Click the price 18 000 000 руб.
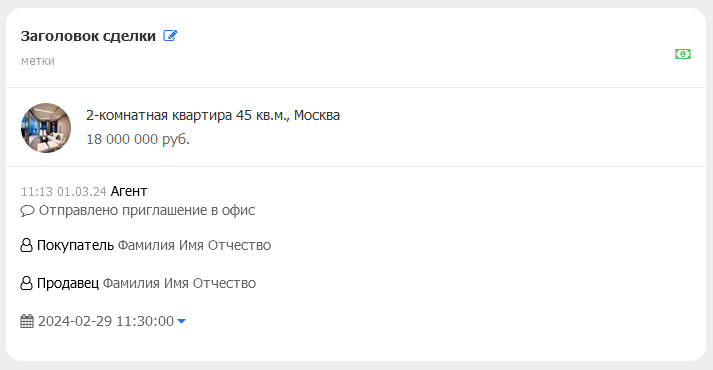The image size is (713, 370). click(x=138, y=139)
